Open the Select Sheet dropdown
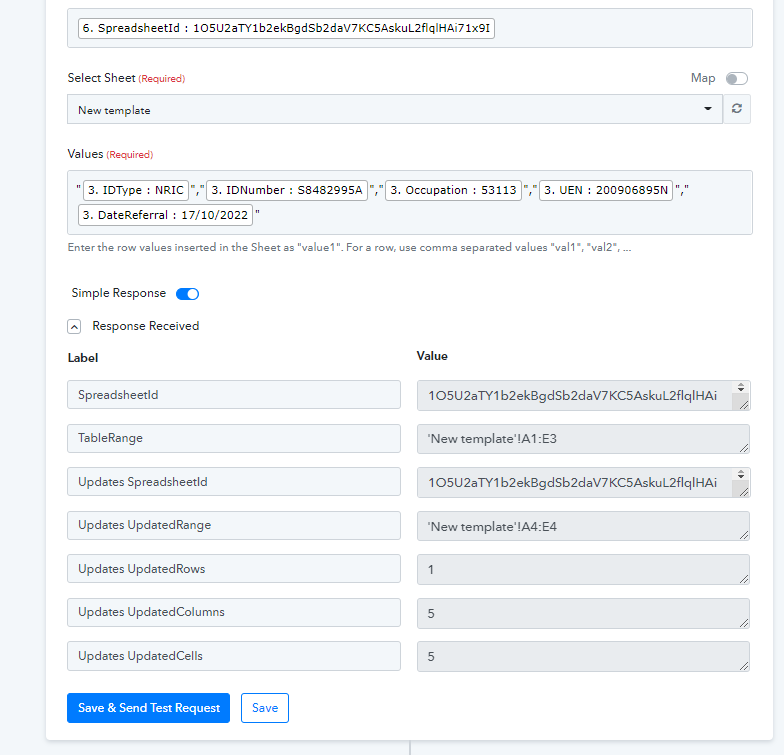Screen dimensions: 784x755 [395, 109]
